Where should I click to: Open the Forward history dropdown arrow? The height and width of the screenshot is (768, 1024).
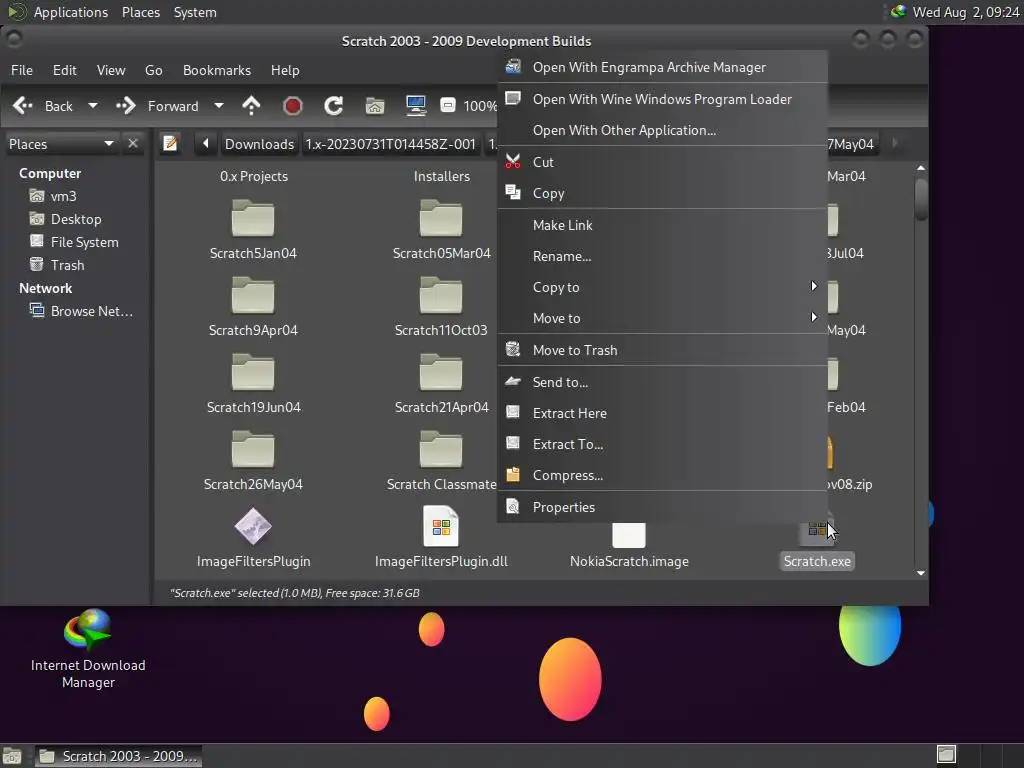[219, 105]
